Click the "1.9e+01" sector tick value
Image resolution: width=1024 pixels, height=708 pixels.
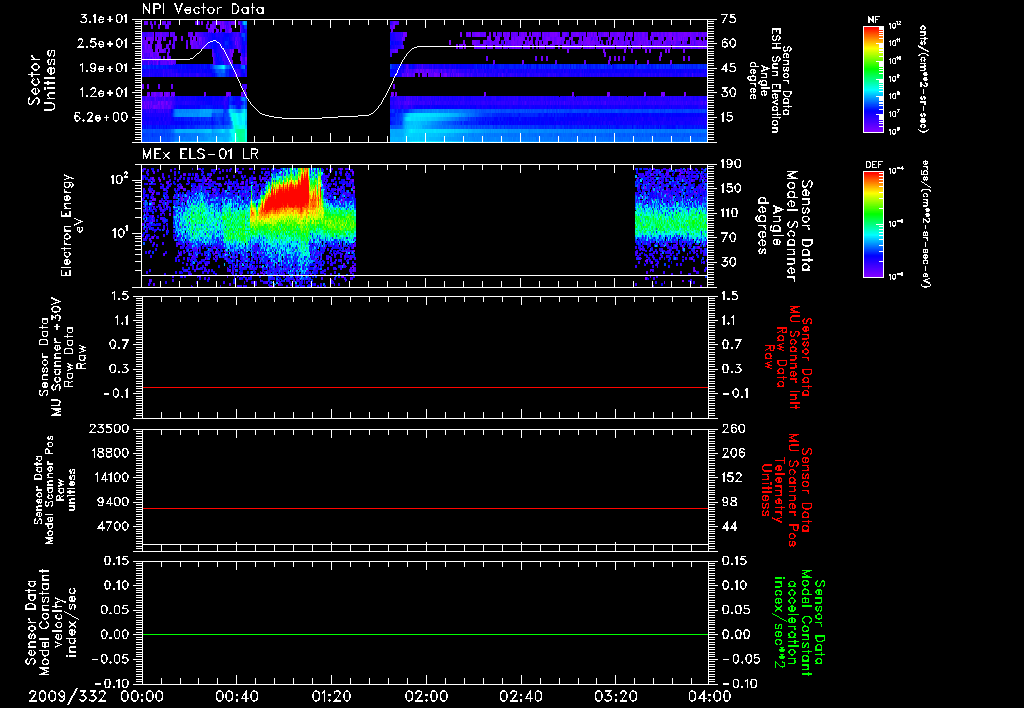click(104, 68)
